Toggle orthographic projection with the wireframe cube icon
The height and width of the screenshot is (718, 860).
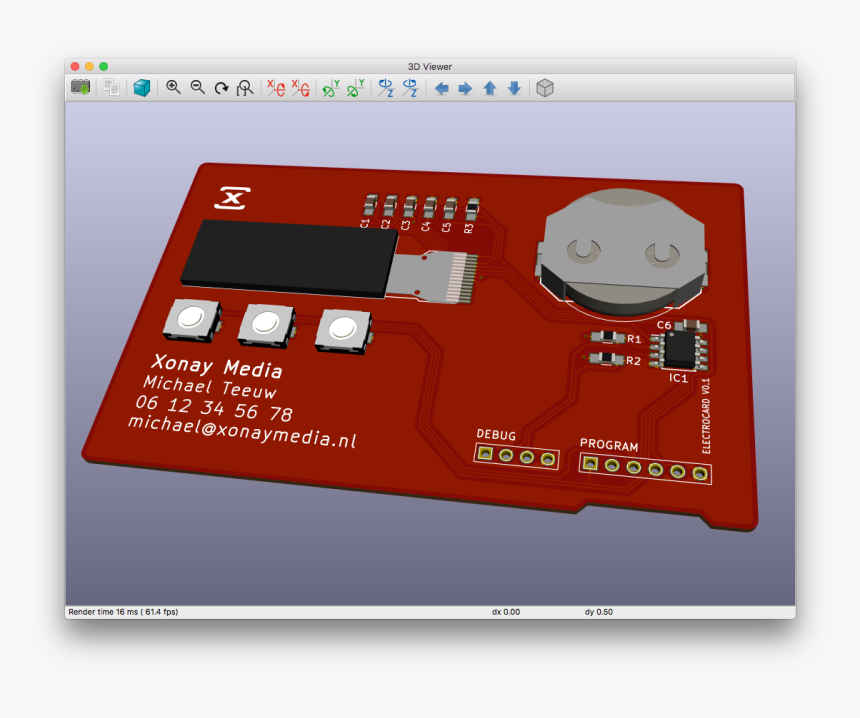tap(545, 88)
